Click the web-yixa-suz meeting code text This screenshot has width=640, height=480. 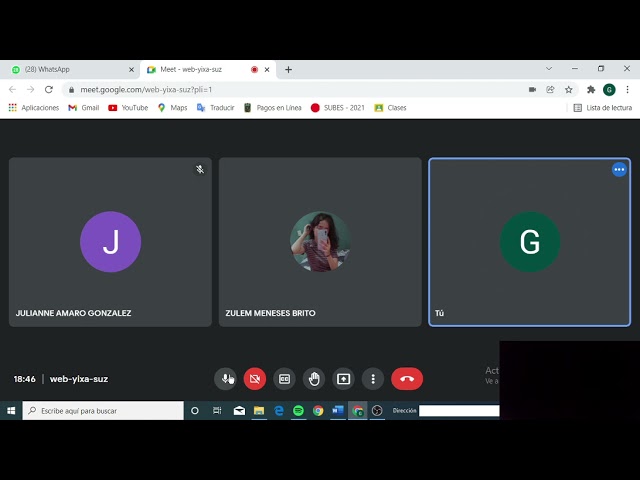pyautogui.click(x=79, y=379)
